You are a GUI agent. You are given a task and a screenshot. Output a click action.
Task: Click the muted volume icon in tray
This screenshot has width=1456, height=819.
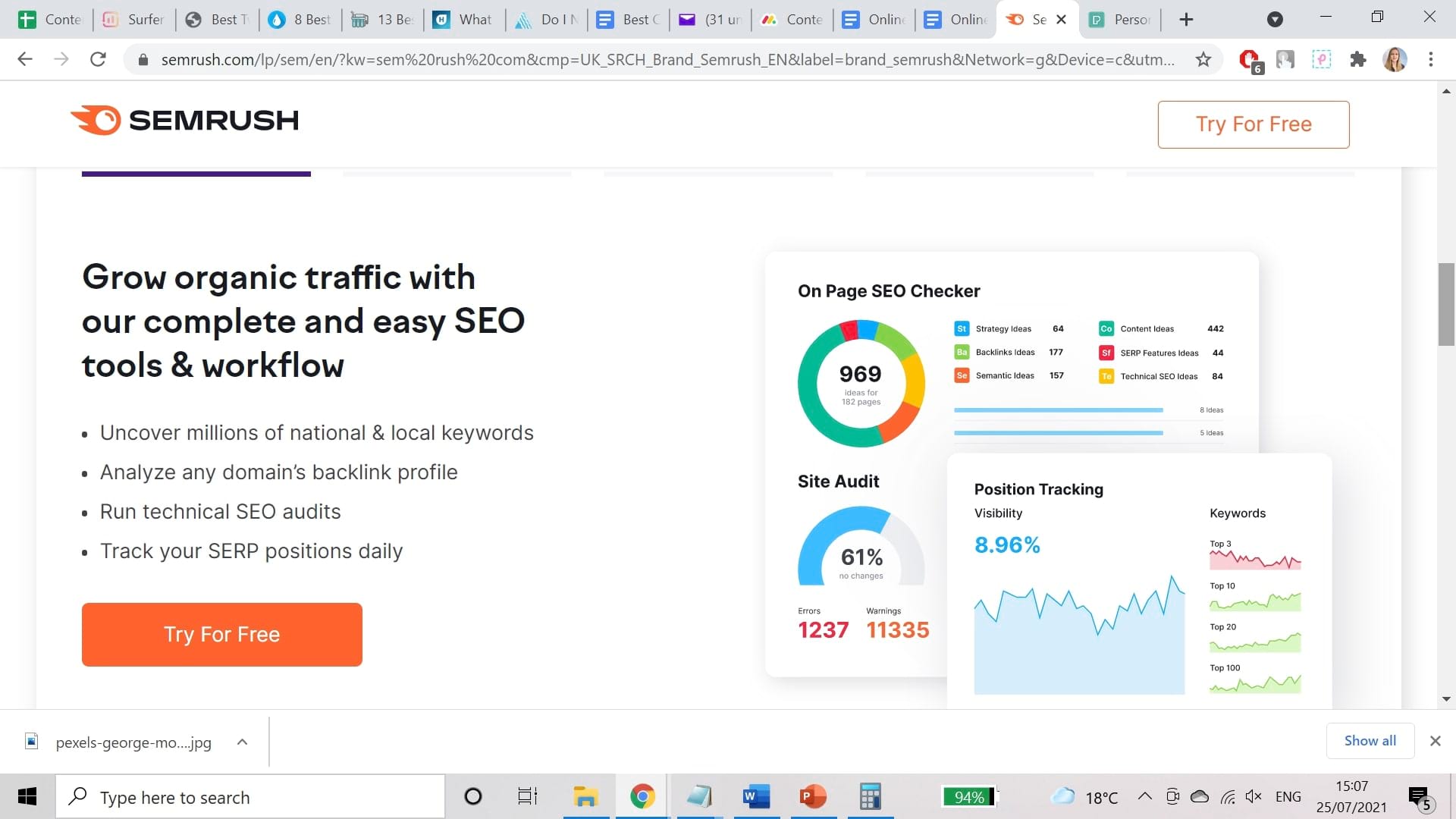1253,796
